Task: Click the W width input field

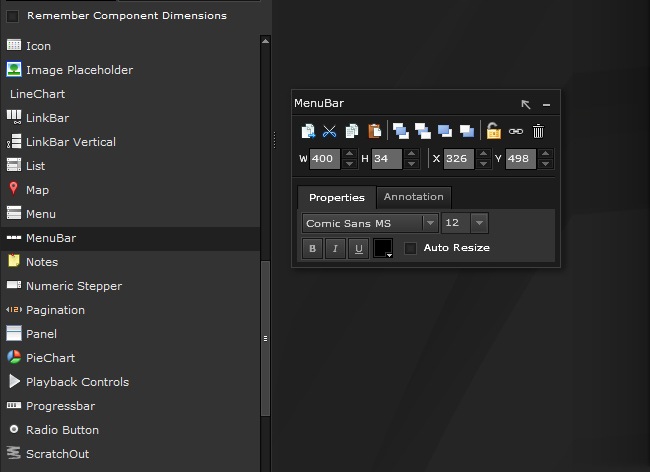Action: [325, 159]
